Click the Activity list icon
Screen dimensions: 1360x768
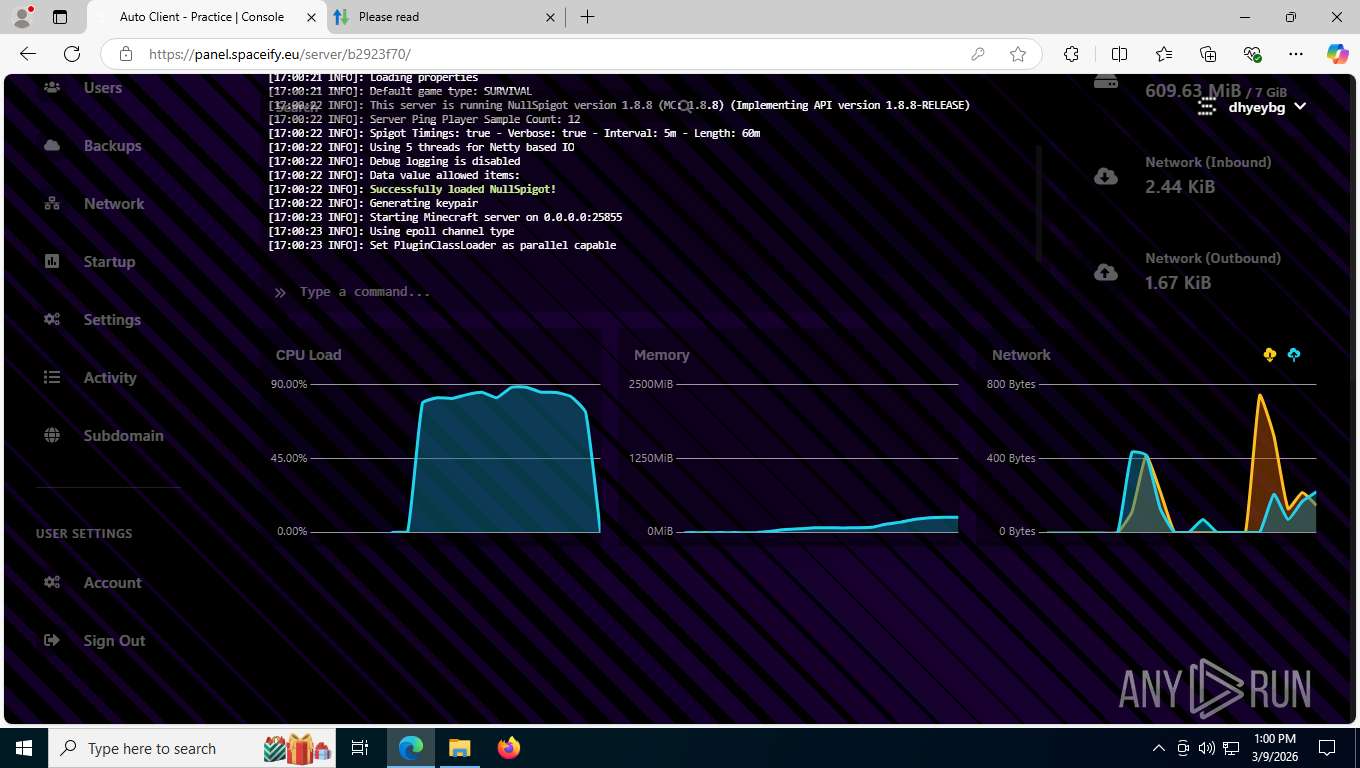(x=52, y=378)
